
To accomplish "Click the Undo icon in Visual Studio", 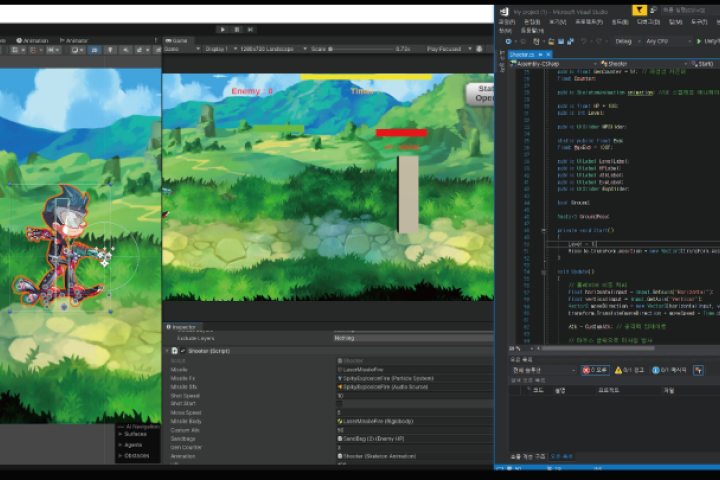I will pos(584,41).
